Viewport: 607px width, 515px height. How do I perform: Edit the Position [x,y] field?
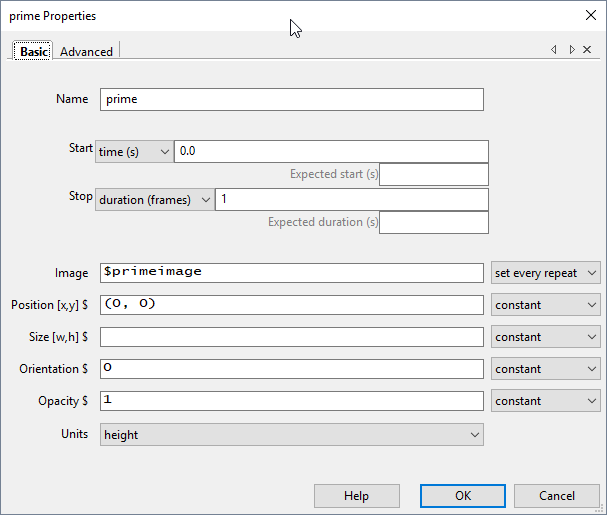[292, 305]
